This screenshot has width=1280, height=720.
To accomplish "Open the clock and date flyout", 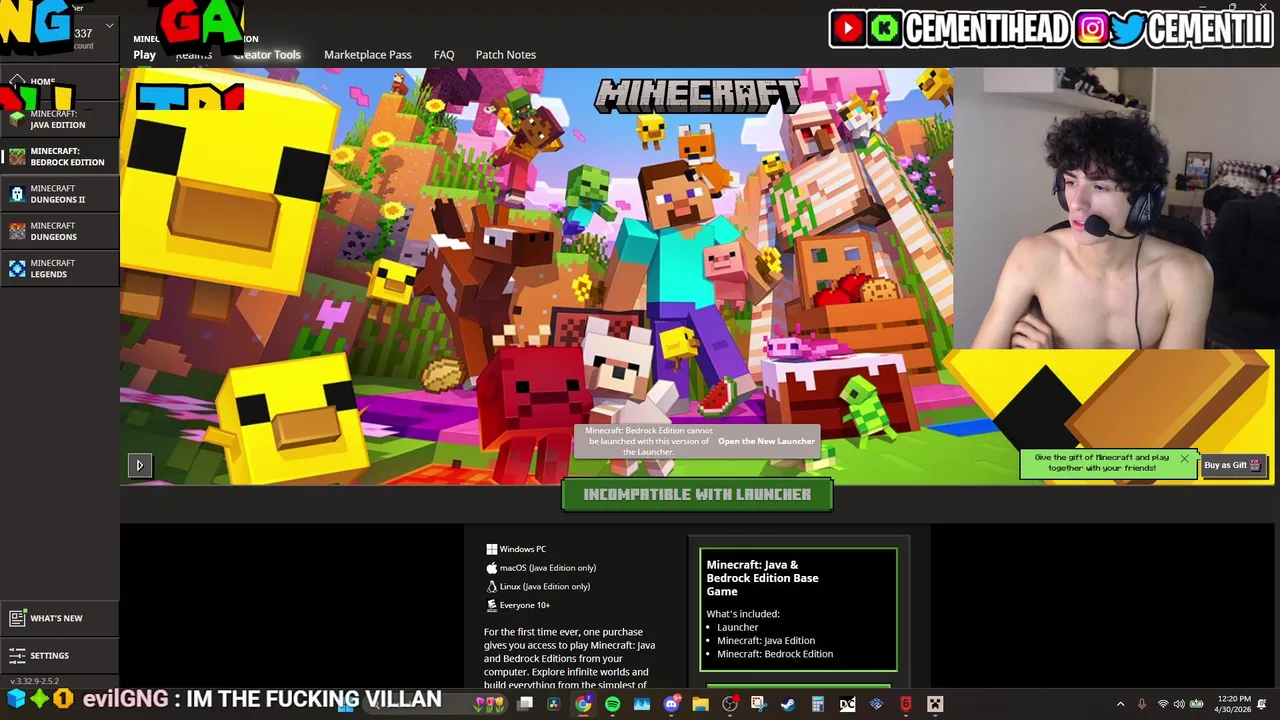I will tap(1233, 704).
